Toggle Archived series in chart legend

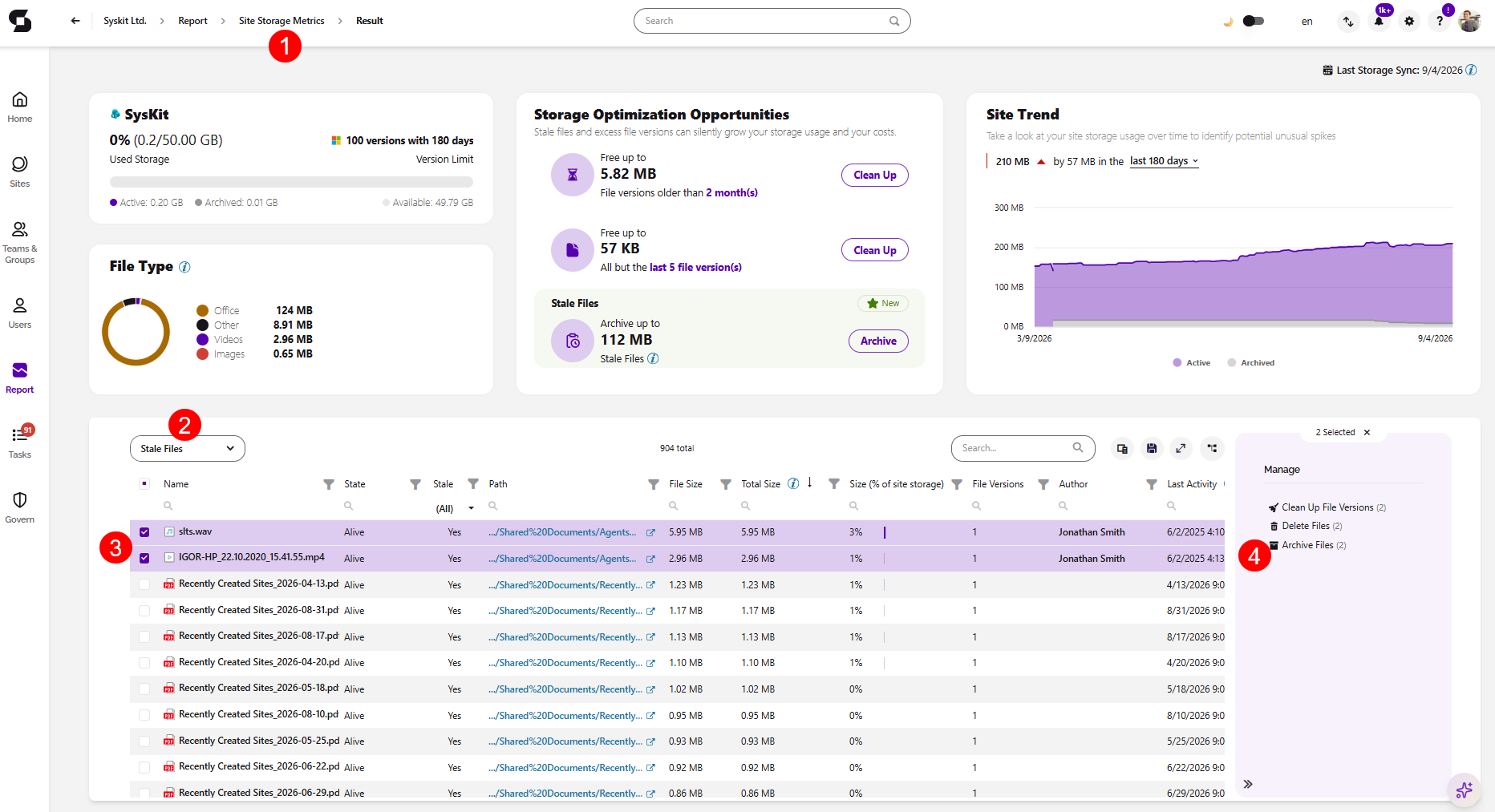1250,362
